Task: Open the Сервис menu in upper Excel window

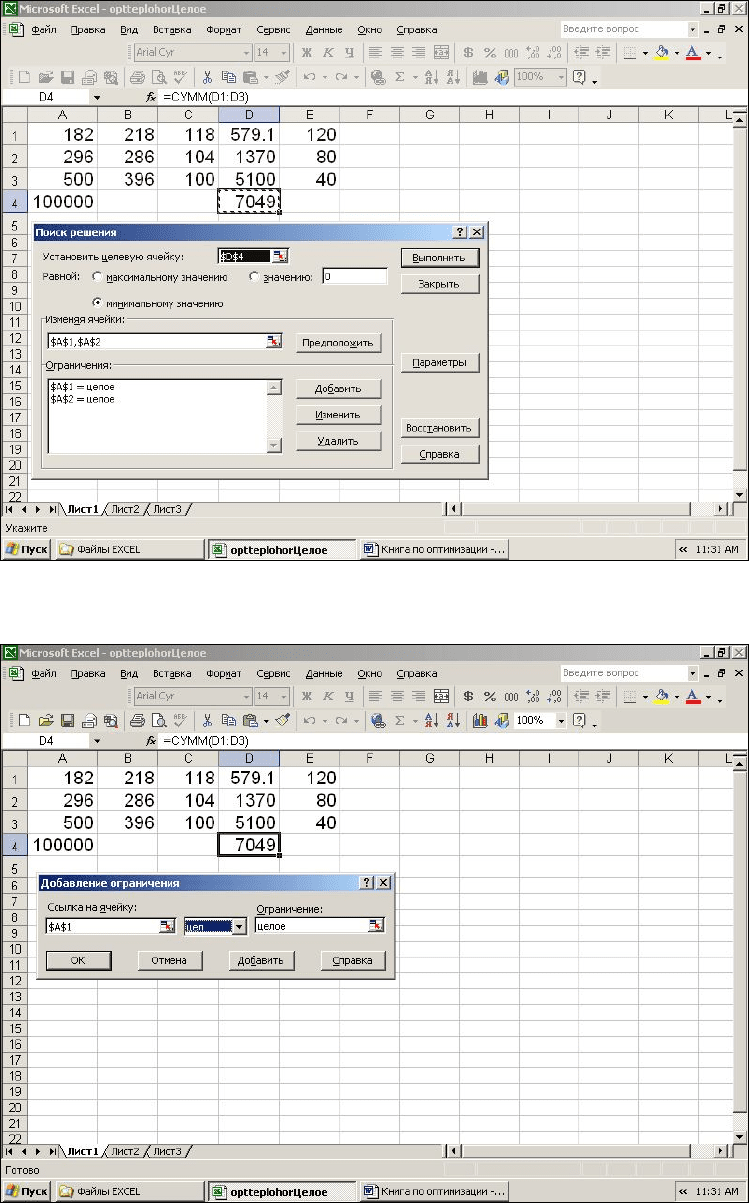Action: click(x=273, y=30)
